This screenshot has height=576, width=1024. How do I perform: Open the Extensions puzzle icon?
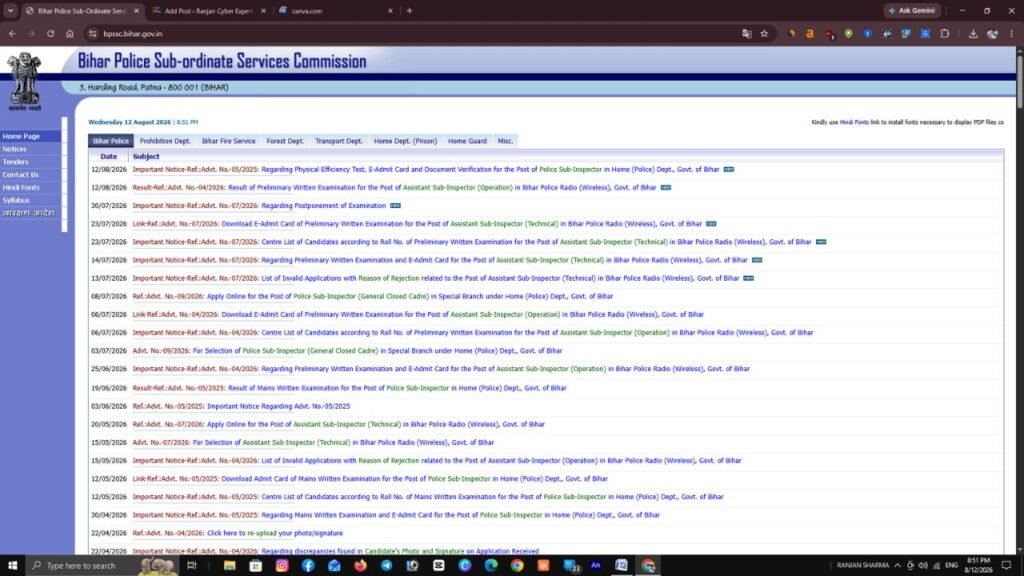click(944, 33)
